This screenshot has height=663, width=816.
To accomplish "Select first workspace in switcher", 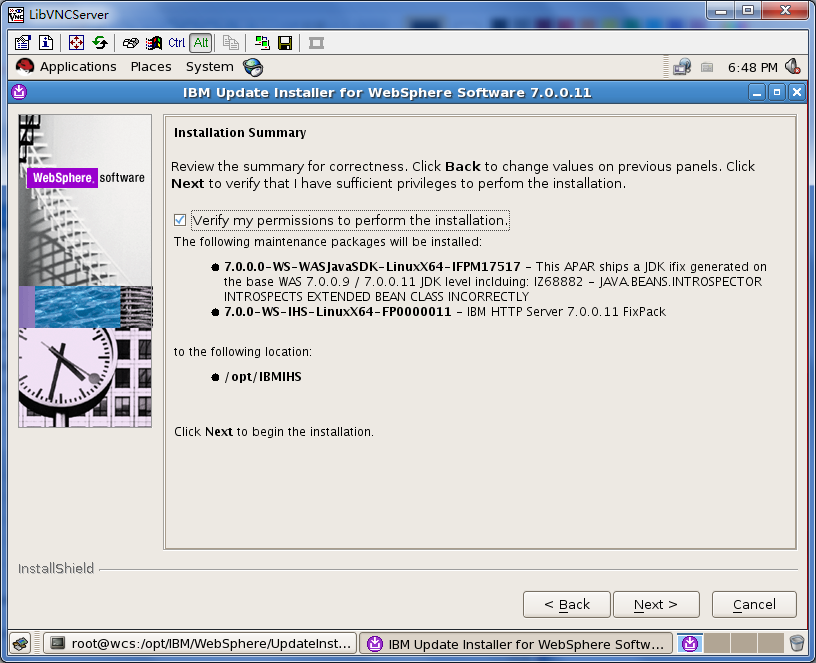I will pos(690,644).
